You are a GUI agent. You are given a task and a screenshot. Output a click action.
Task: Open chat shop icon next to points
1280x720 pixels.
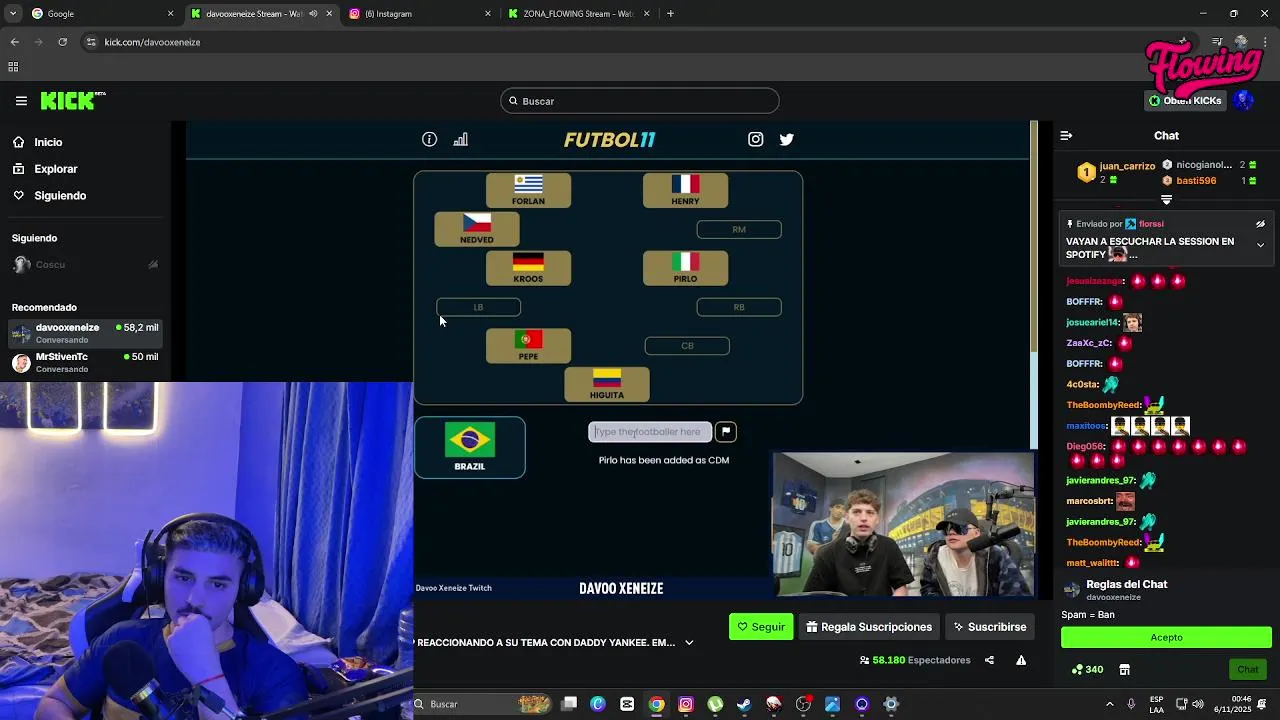pyautogui.click(x=1124, y=669)
